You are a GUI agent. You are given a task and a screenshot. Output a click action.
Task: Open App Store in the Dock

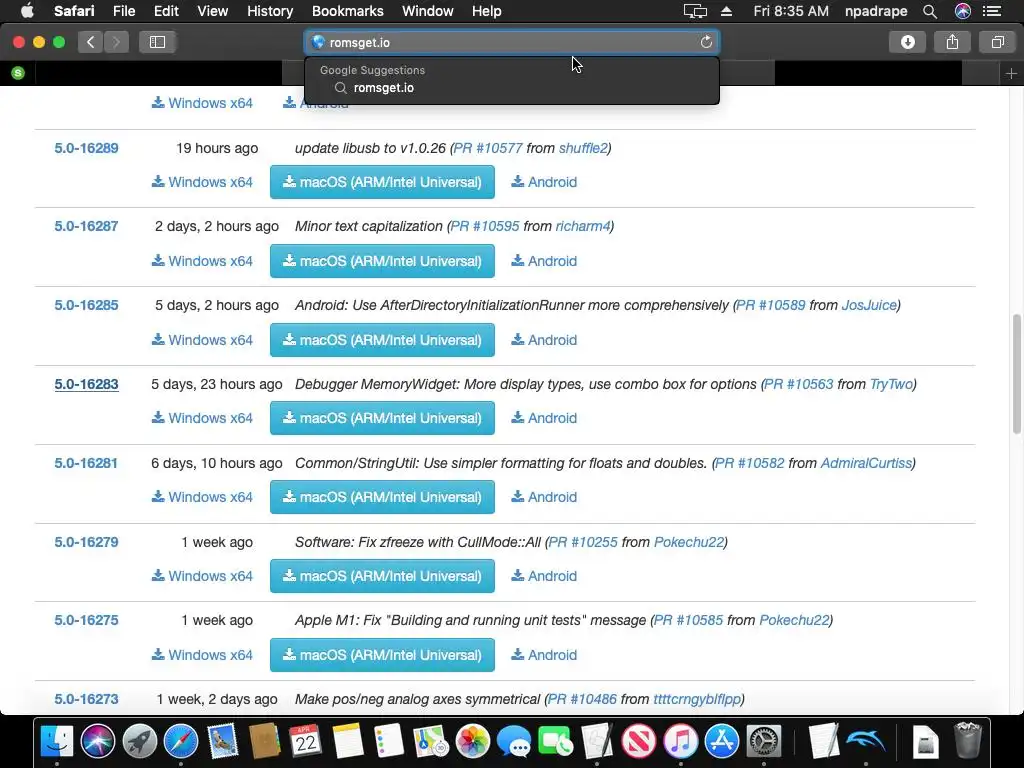point(722,741)
